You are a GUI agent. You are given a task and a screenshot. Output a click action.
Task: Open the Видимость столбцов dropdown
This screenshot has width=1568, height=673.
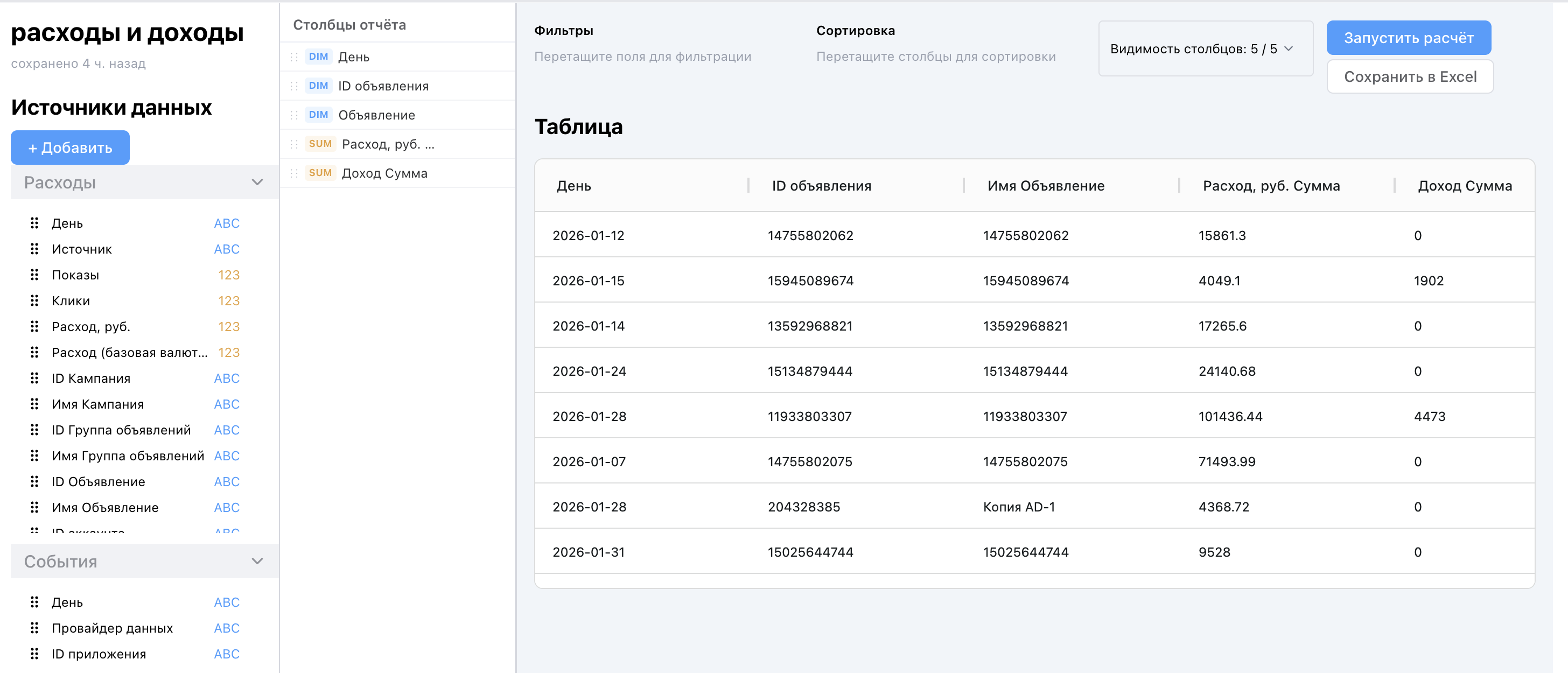coord(1205,48)
